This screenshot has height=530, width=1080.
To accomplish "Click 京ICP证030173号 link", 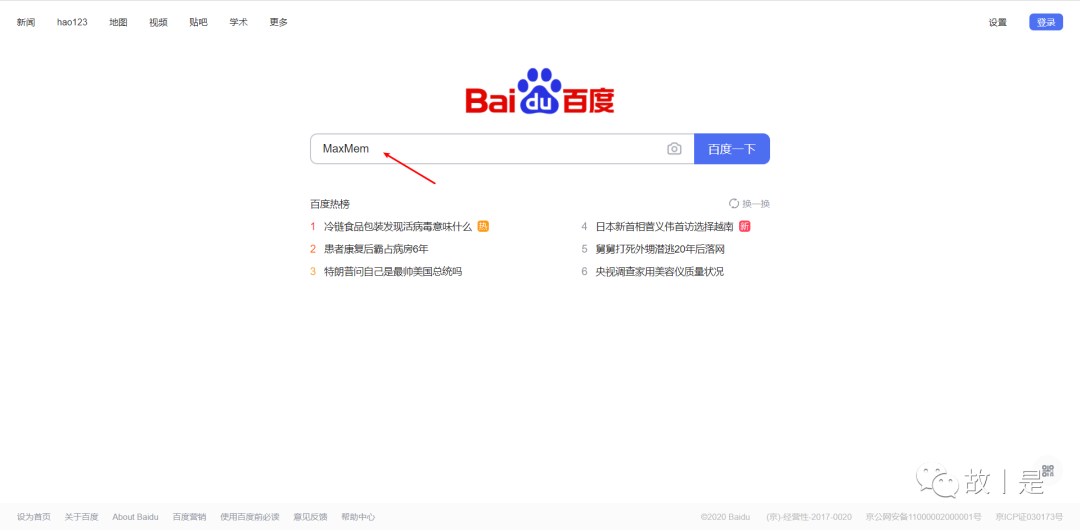I will tap(1029, 517).
